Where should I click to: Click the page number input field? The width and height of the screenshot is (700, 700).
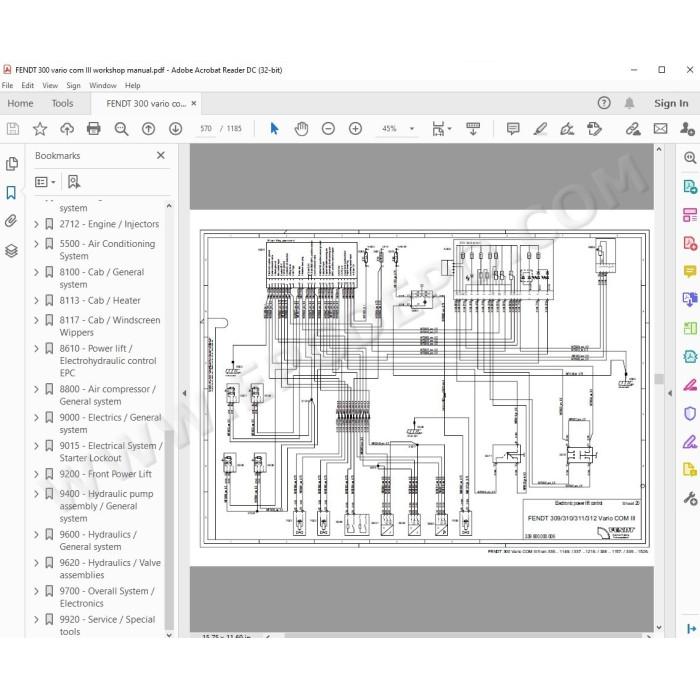[206, 129]
